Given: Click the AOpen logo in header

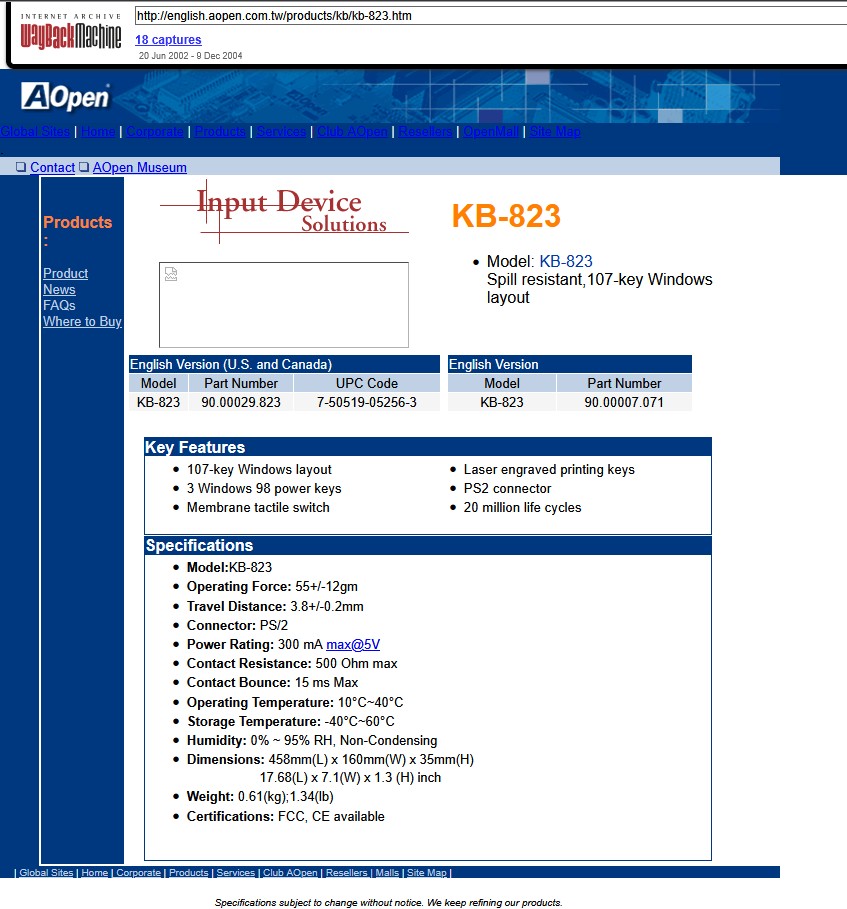Looking at the screenshot, I should (x=66, y=97).
